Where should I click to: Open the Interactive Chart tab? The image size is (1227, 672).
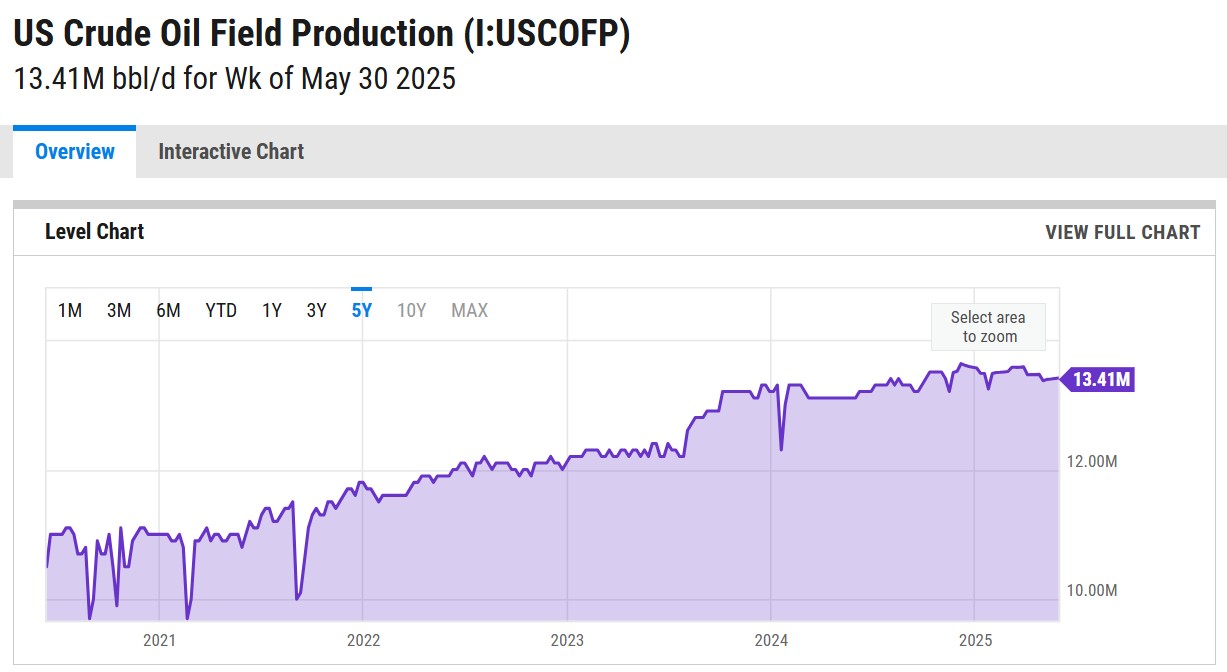click(x=231, y=152)
